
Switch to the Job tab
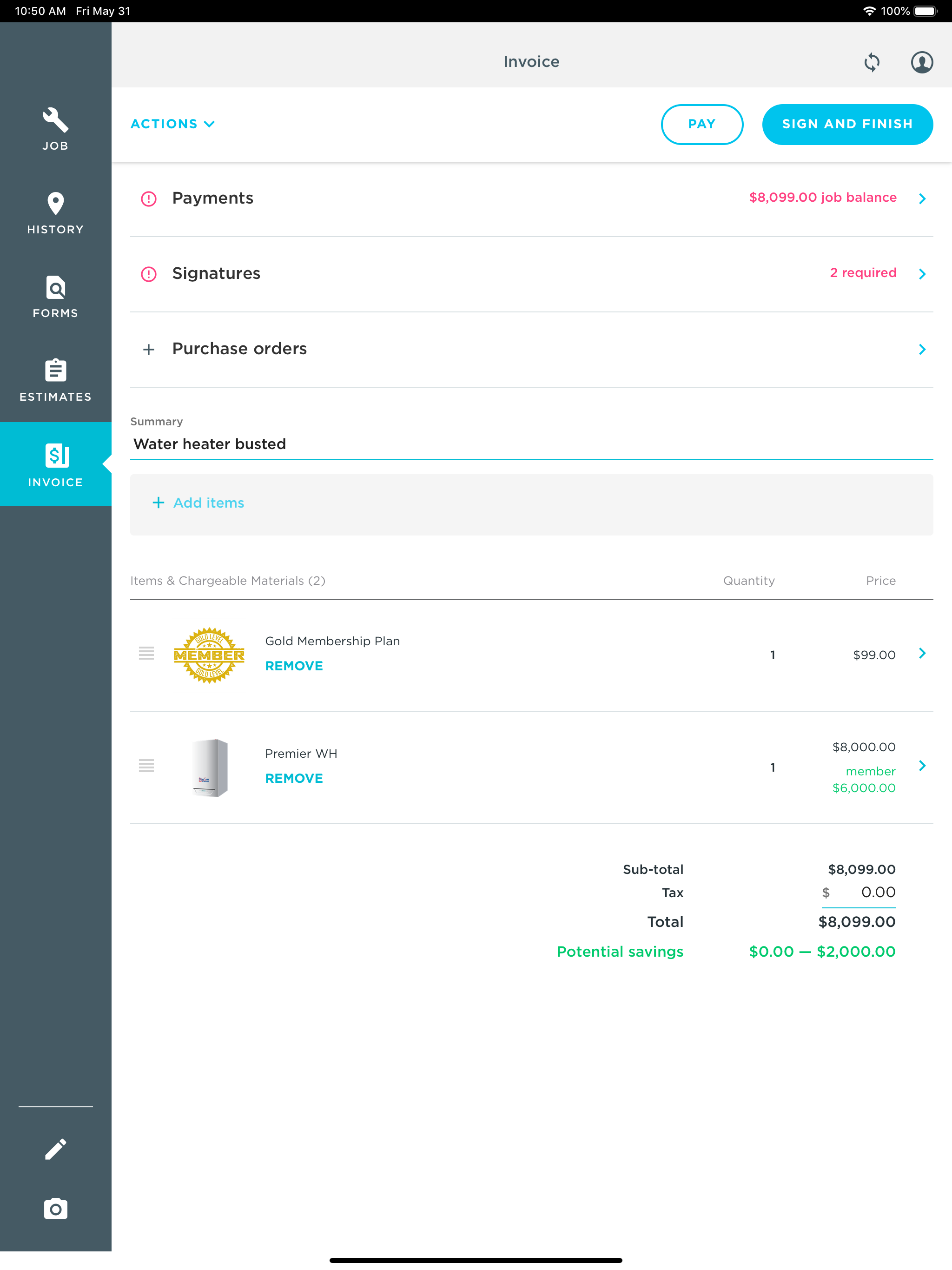(x=56, y=129)
